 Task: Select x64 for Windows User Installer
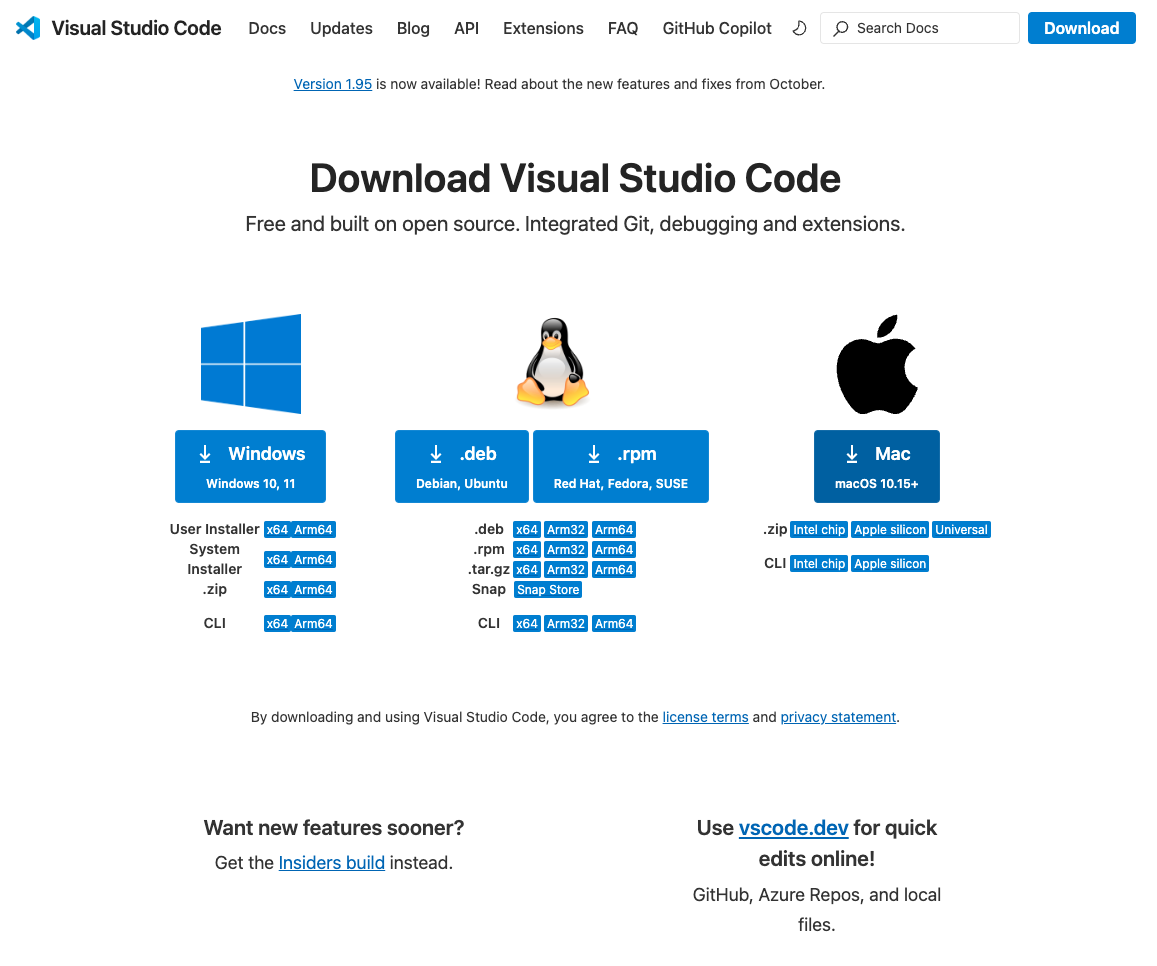coord(277,530)
